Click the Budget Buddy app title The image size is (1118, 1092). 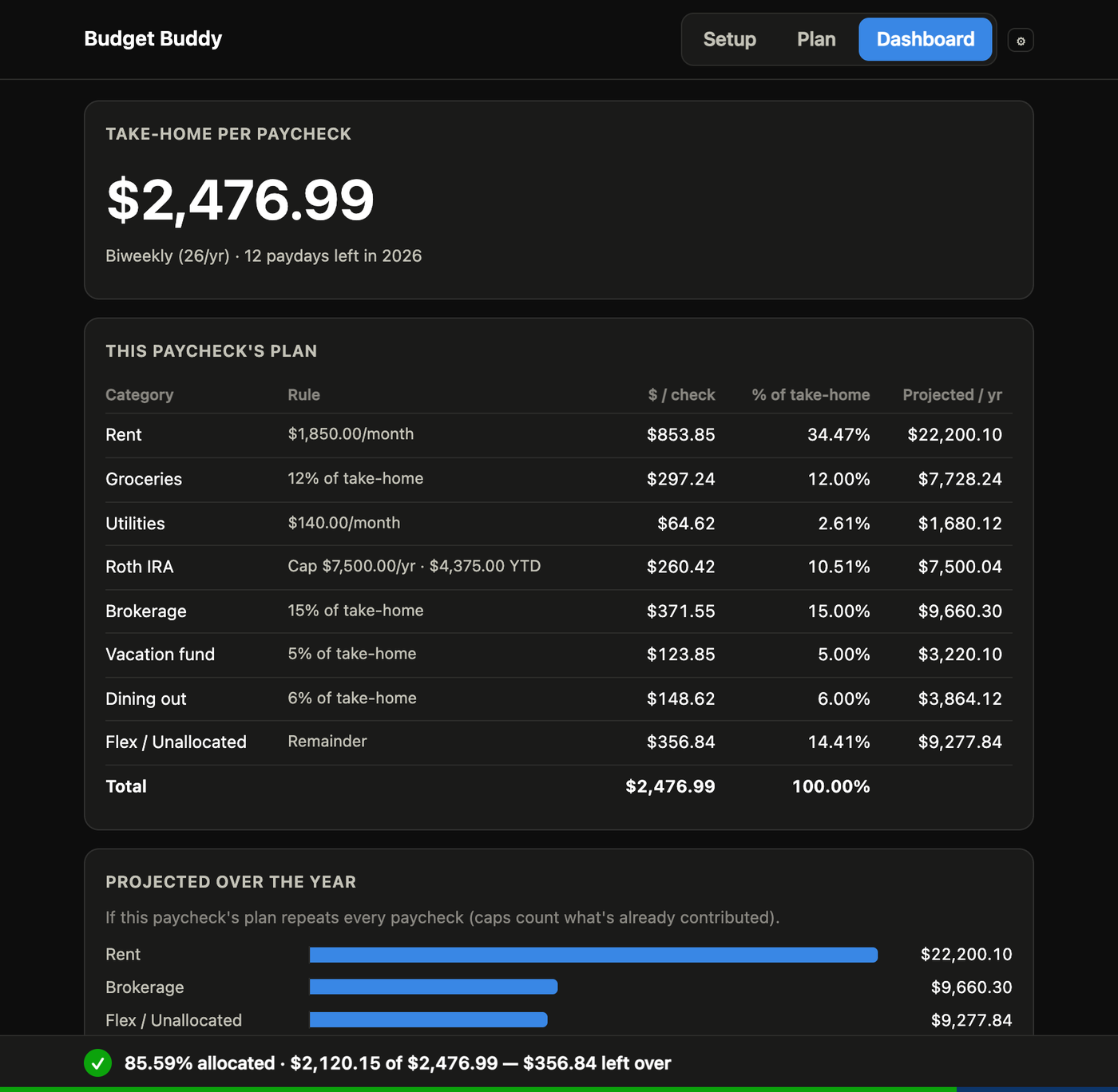[153, 38]
